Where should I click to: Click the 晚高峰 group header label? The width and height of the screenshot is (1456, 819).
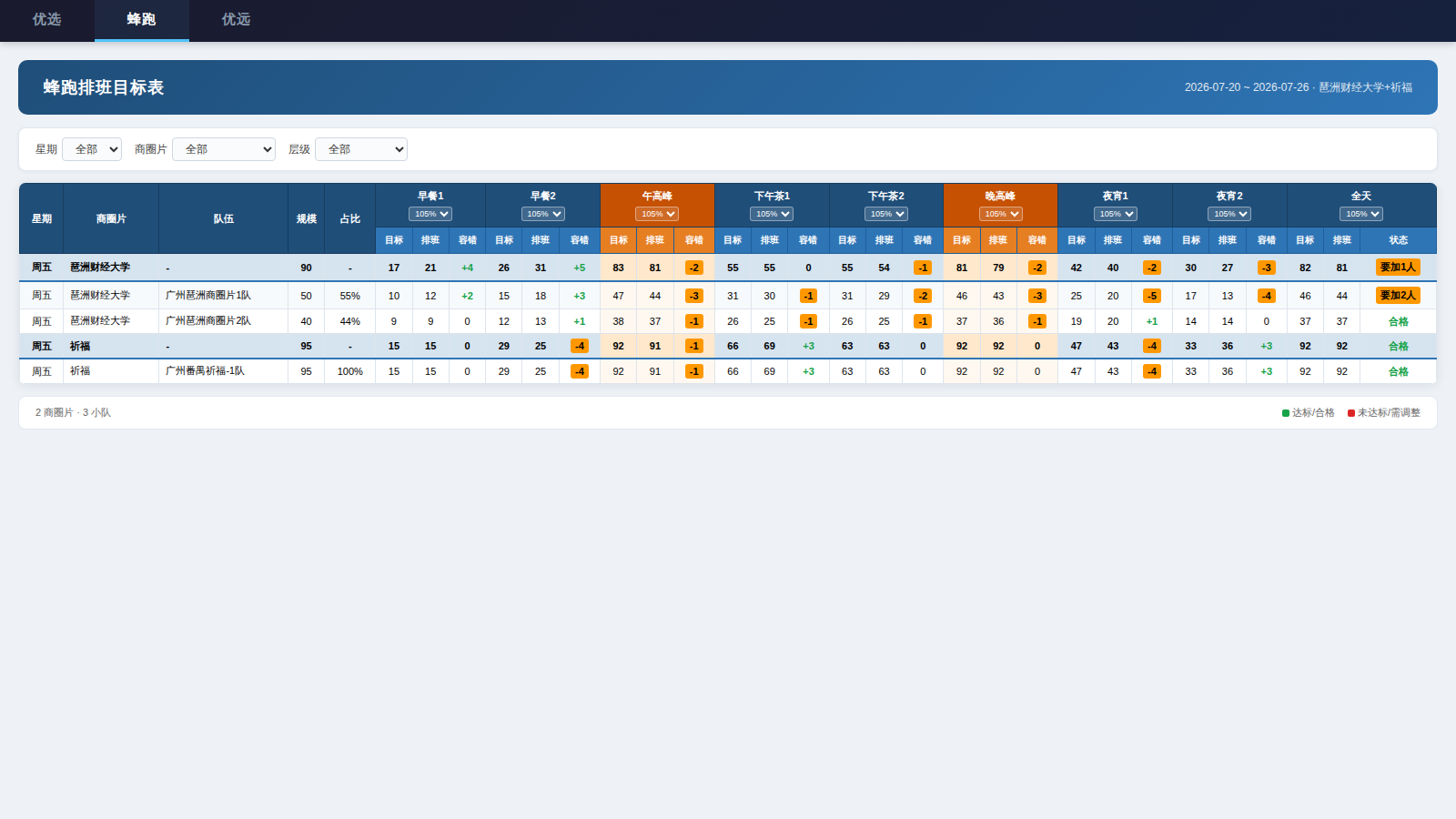(x=1000, y=196)
